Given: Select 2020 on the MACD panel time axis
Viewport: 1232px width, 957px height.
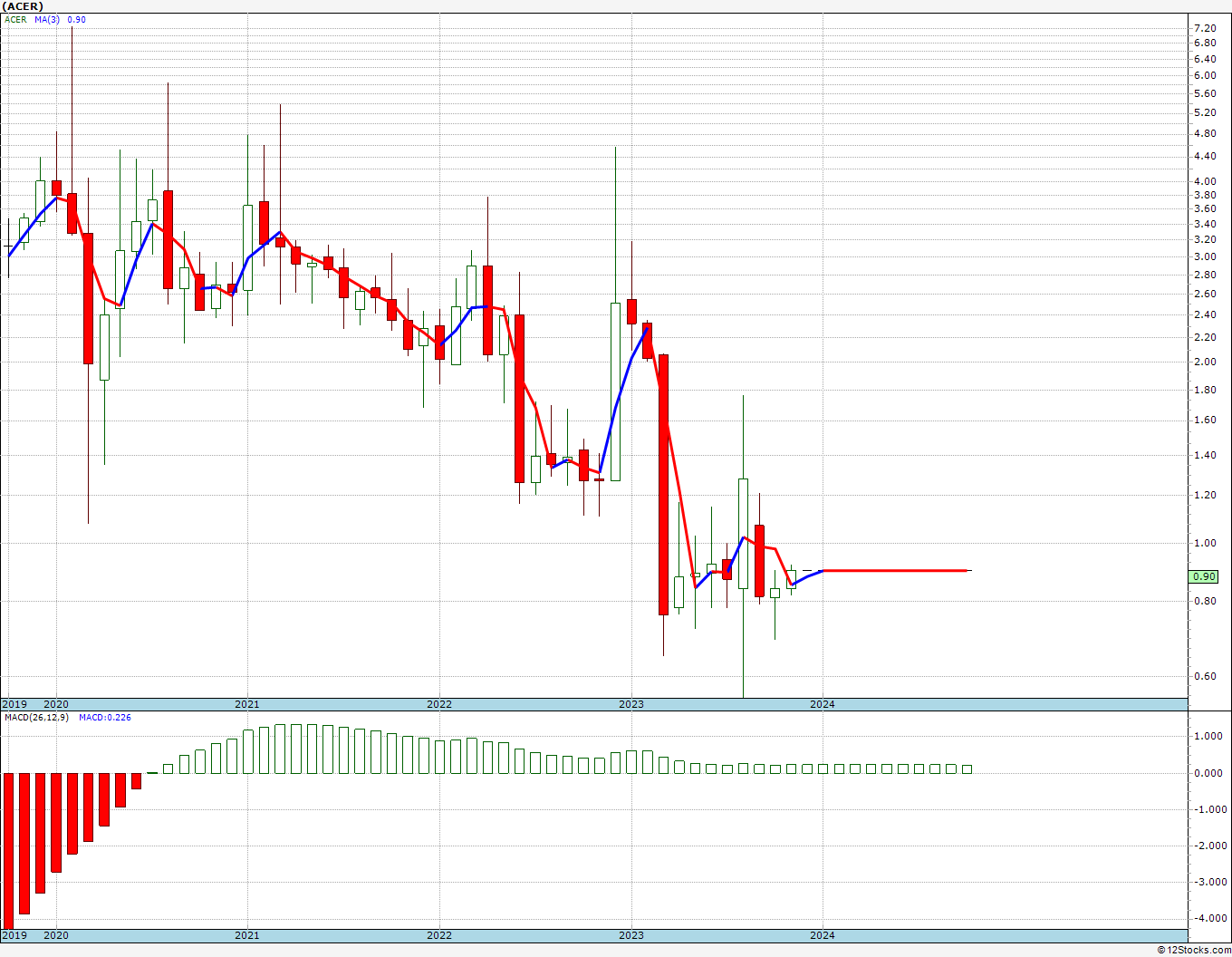Looking at the screenshot, I should [56, 935].
